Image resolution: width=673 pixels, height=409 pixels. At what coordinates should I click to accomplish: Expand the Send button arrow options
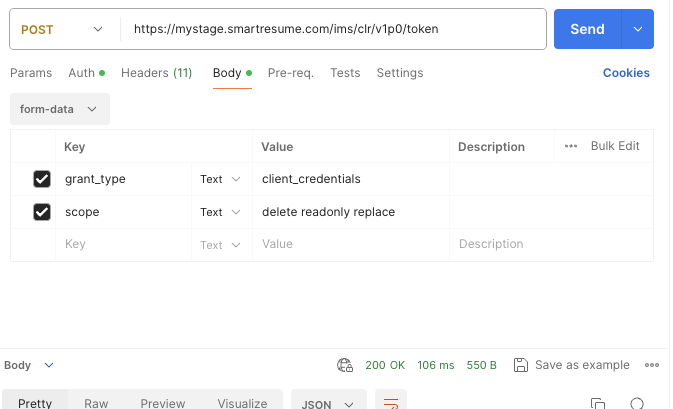click(x=638, y=30)
